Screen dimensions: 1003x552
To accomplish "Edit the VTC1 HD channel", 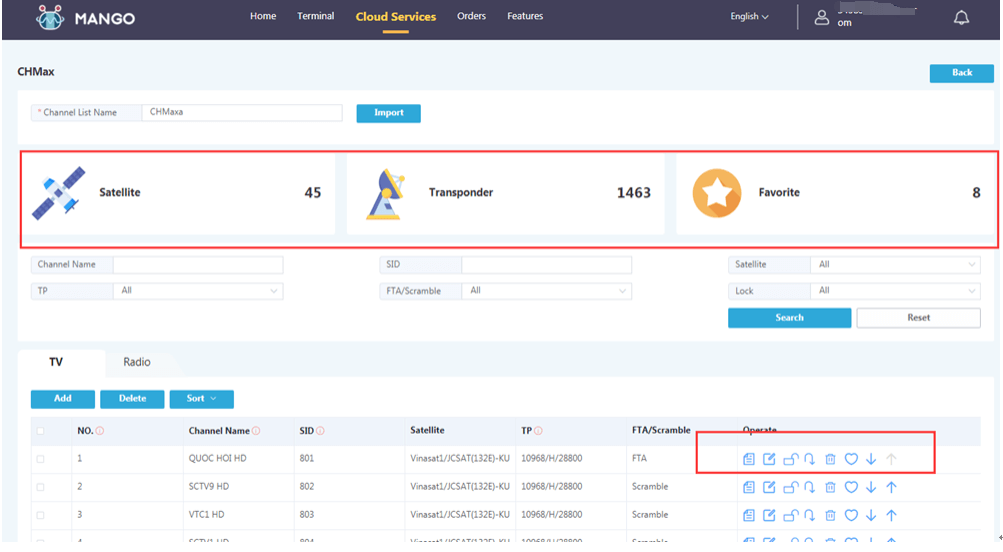I will pos(769,515).
